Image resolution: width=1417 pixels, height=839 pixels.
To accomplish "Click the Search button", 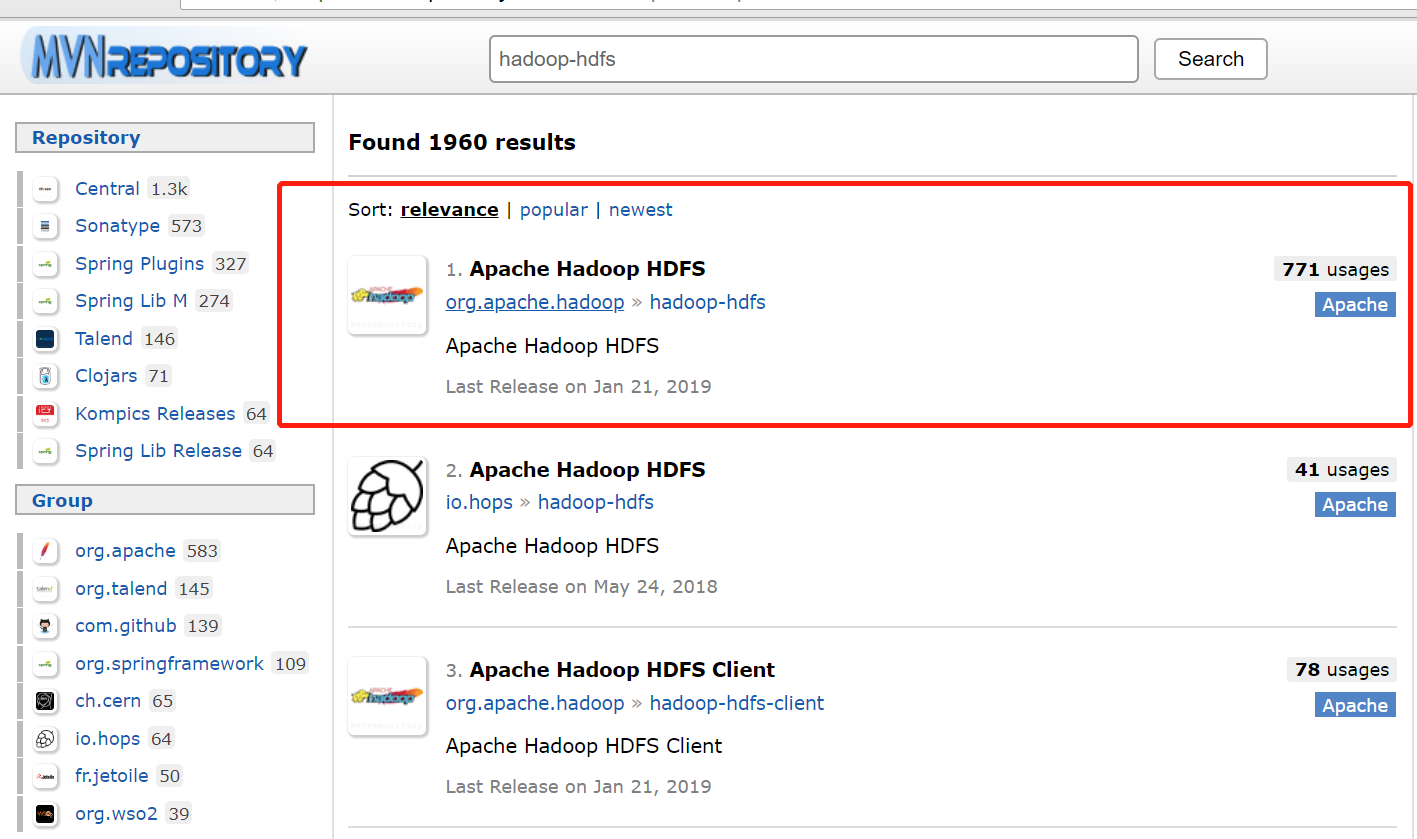I will (x=1210, y=59).
